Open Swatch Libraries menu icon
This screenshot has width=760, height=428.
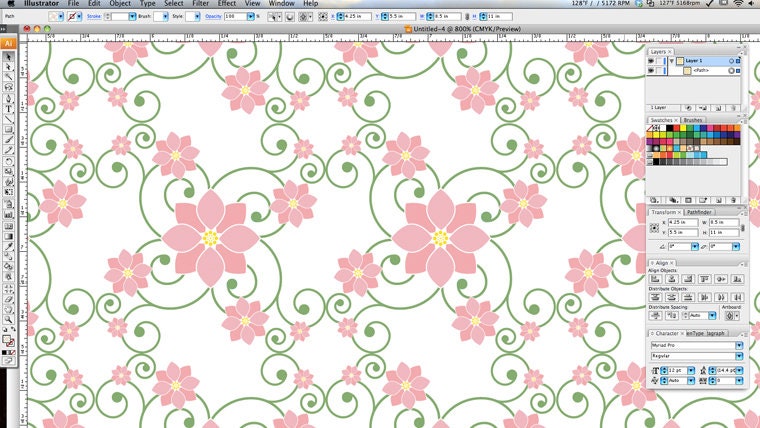(654, 200)
